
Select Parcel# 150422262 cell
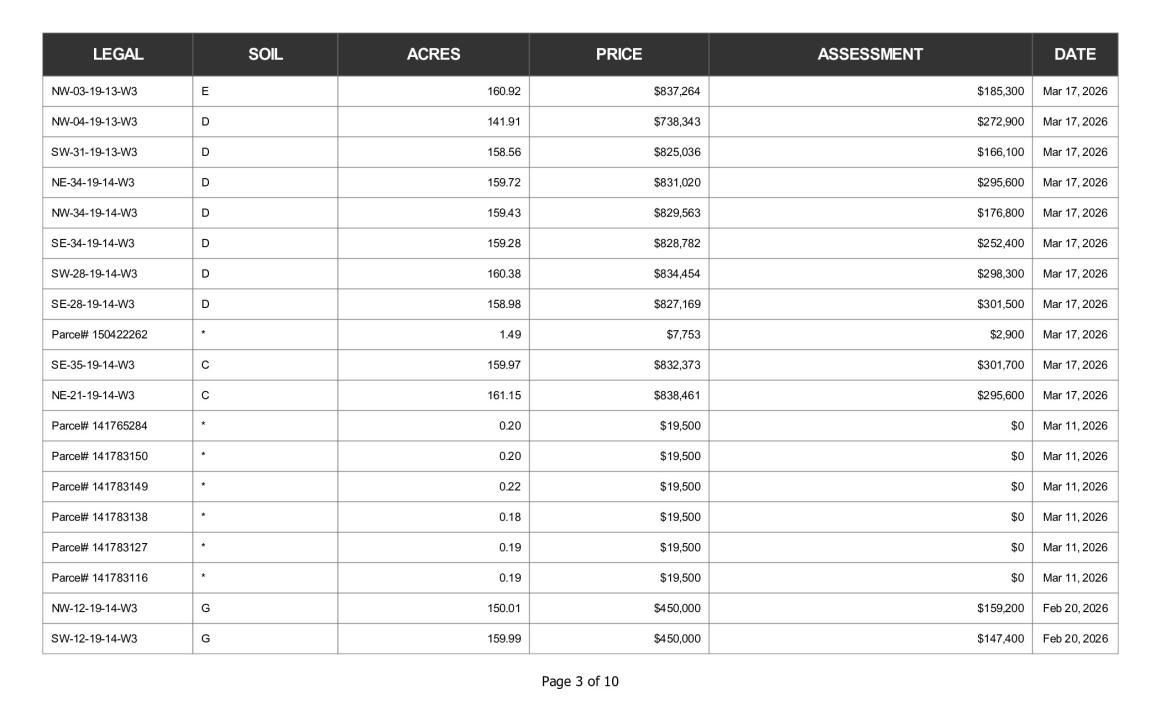pyautogui.click(x=99, y=335)
